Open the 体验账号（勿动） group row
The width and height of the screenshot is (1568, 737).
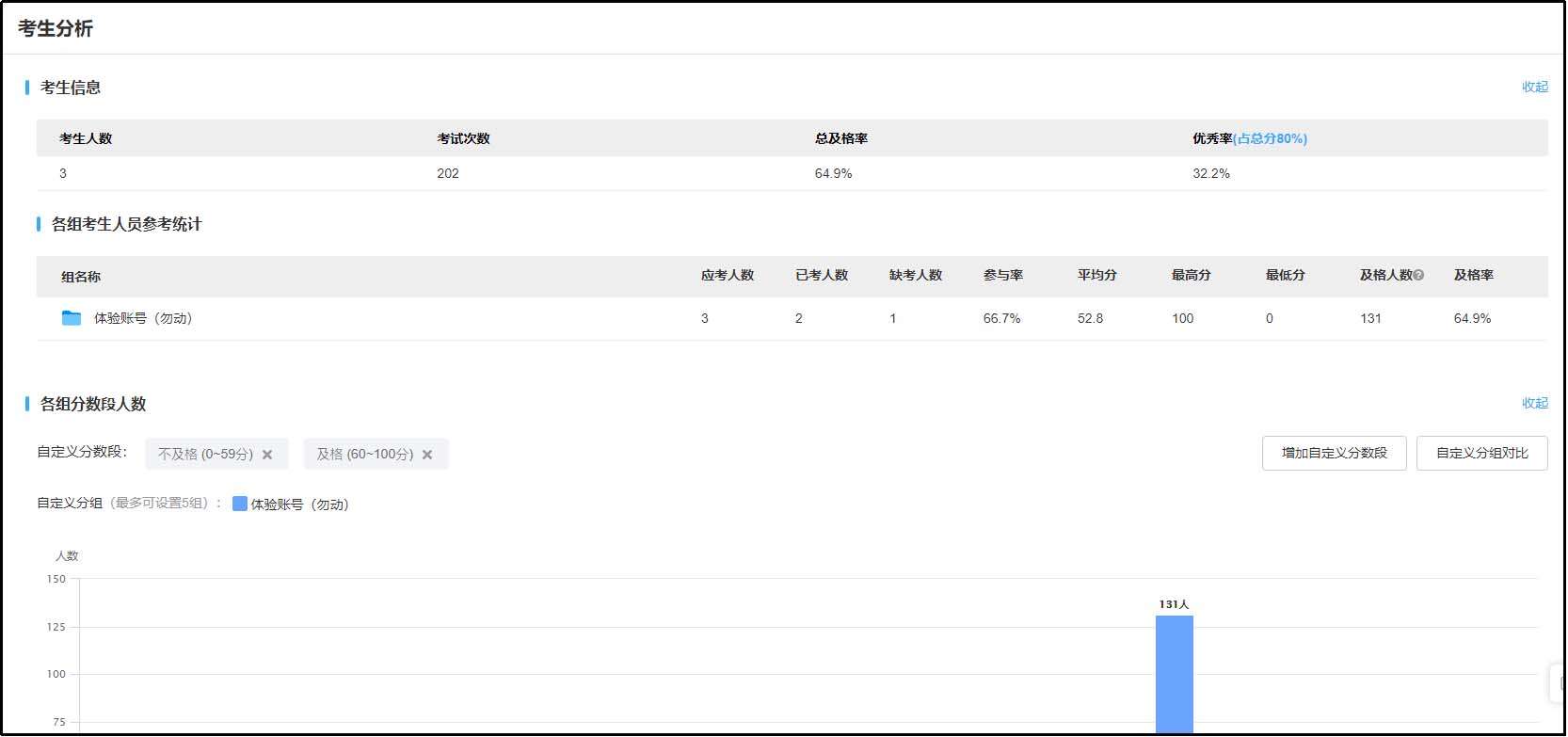click(143, 318)
